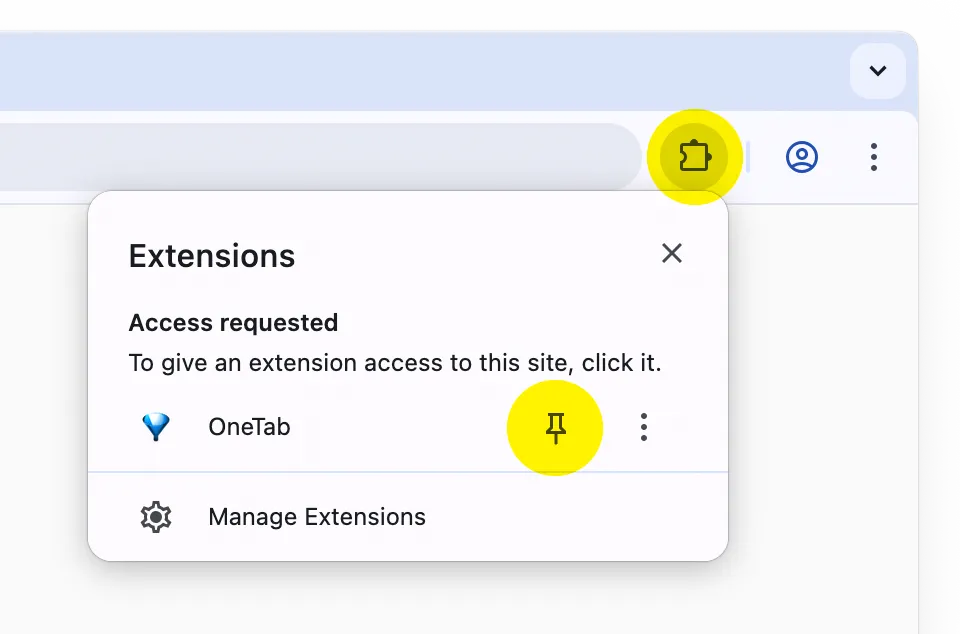Click the blue OneTab funnel icon
The height and width of the screenshot is (634, 960).
156,427
